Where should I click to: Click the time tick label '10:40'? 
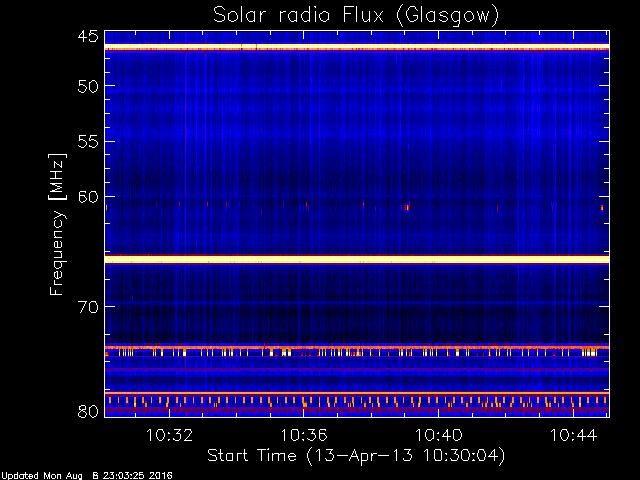[x=439, y=435]
